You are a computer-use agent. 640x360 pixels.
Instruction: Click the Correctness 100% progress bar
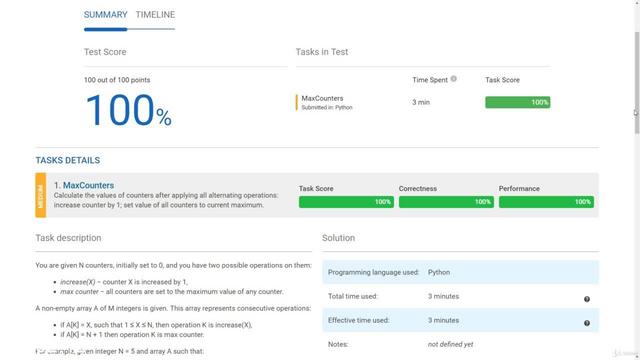[x=446, y=202]
